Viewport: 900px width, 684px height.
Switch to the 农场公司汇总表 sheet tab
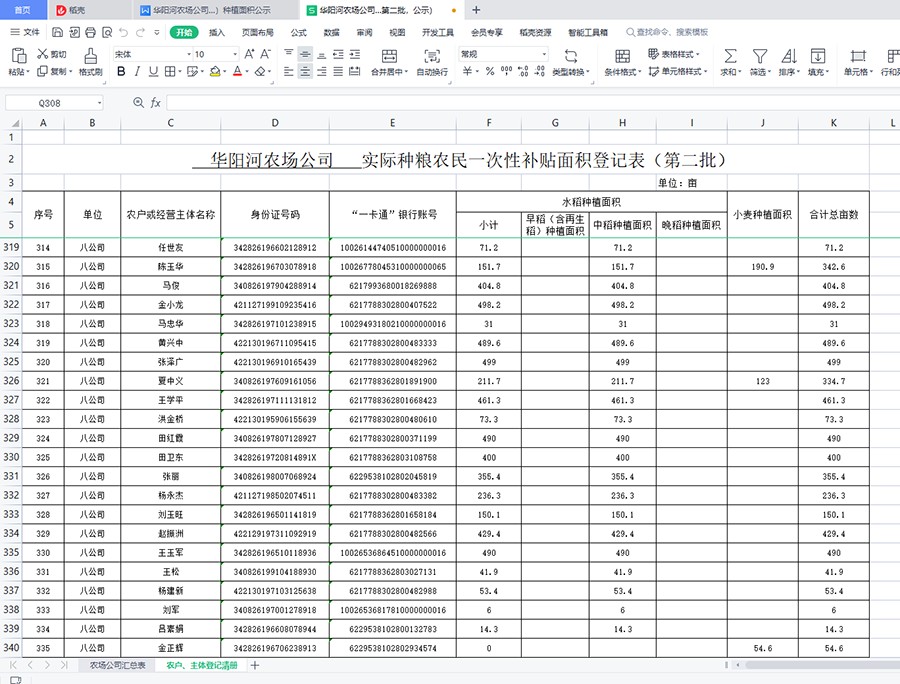[x=117, y=665]
